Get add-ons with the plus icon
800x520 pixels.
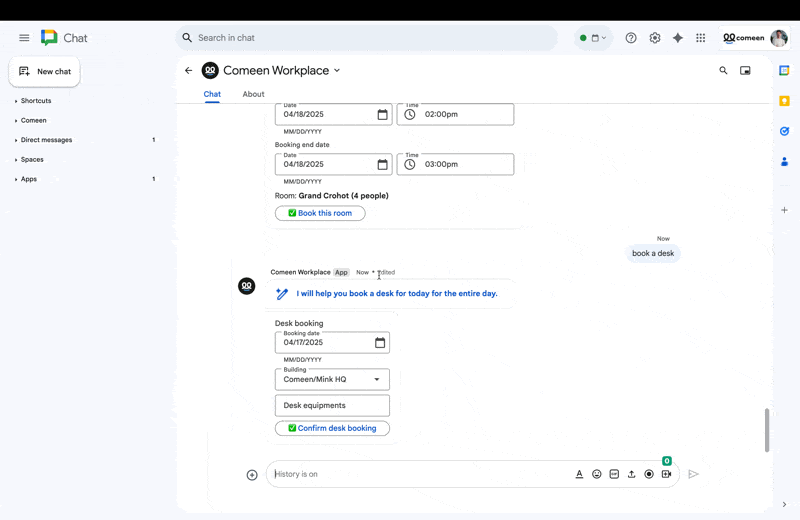(784, 210)
